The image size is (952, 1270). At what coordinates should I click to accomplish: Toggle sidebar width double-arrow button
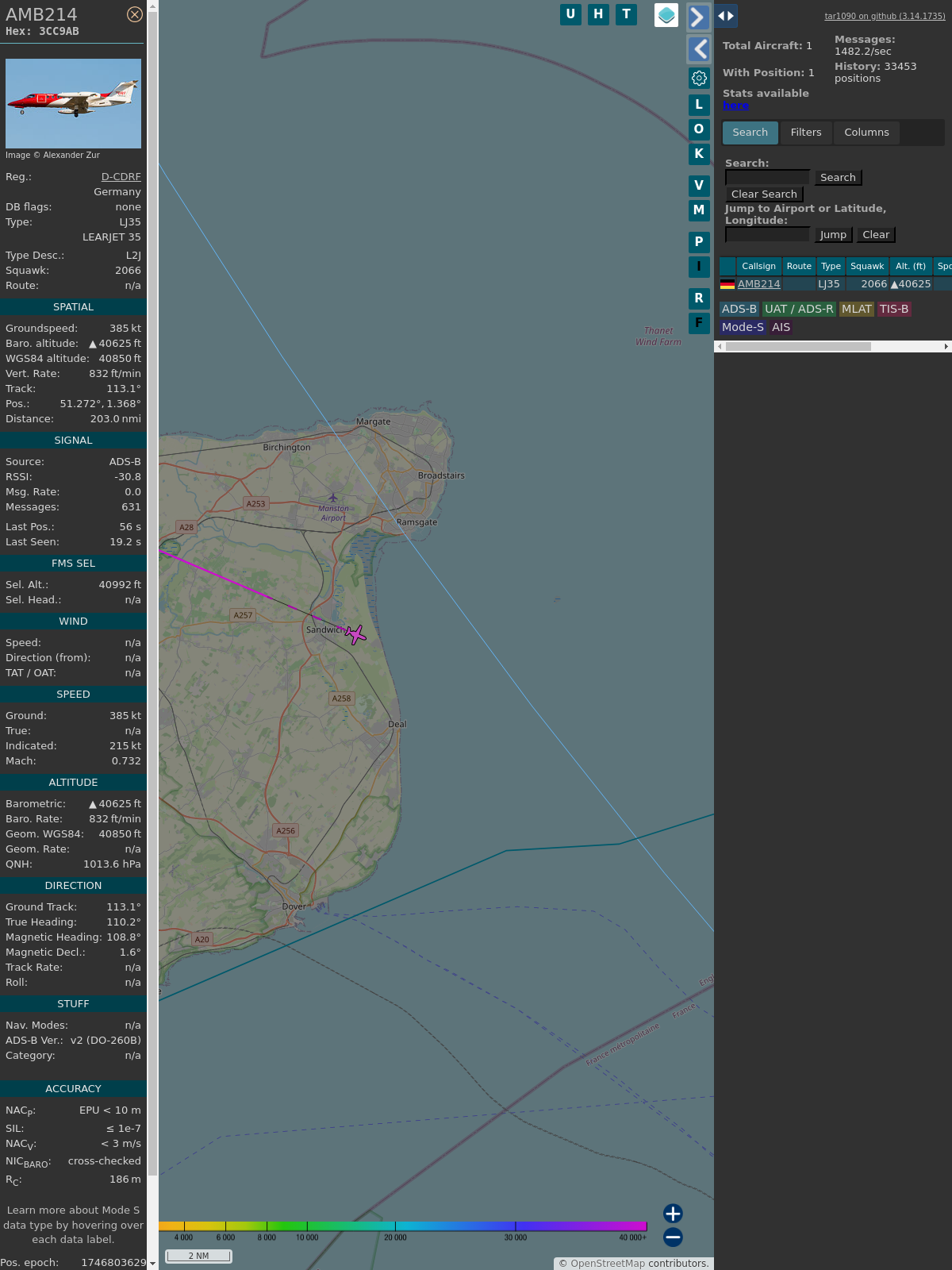[x=726, y=16]
